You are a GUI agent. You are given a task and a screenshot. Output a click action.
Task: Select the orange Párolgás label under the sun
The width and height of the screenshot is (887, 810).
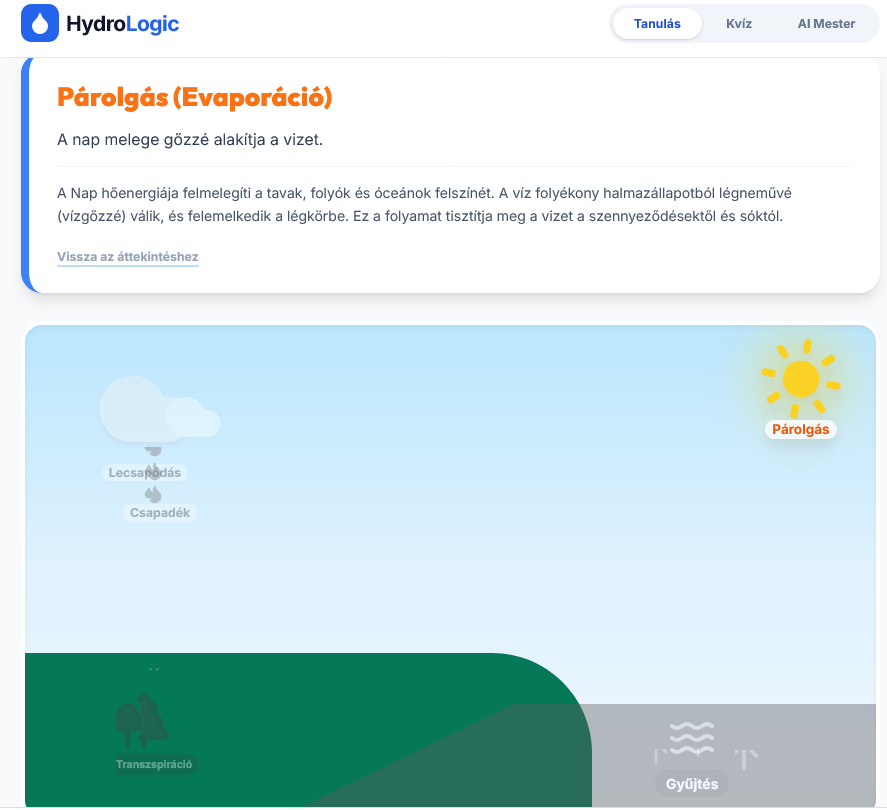point(801,429)
